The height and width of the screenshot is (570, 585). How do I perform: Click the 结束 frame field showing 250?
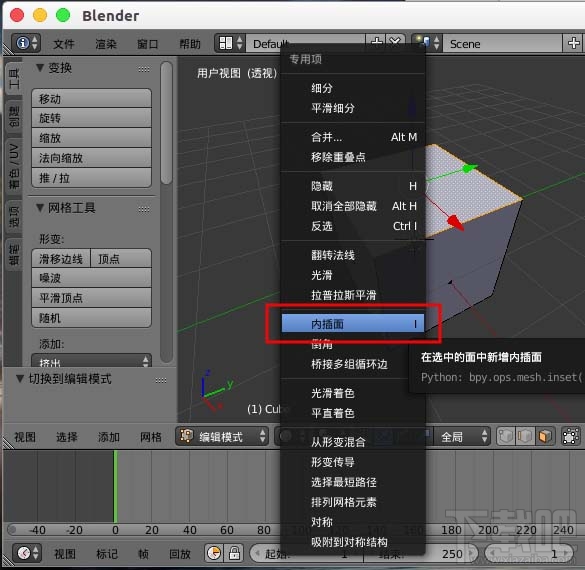(420, 554)
